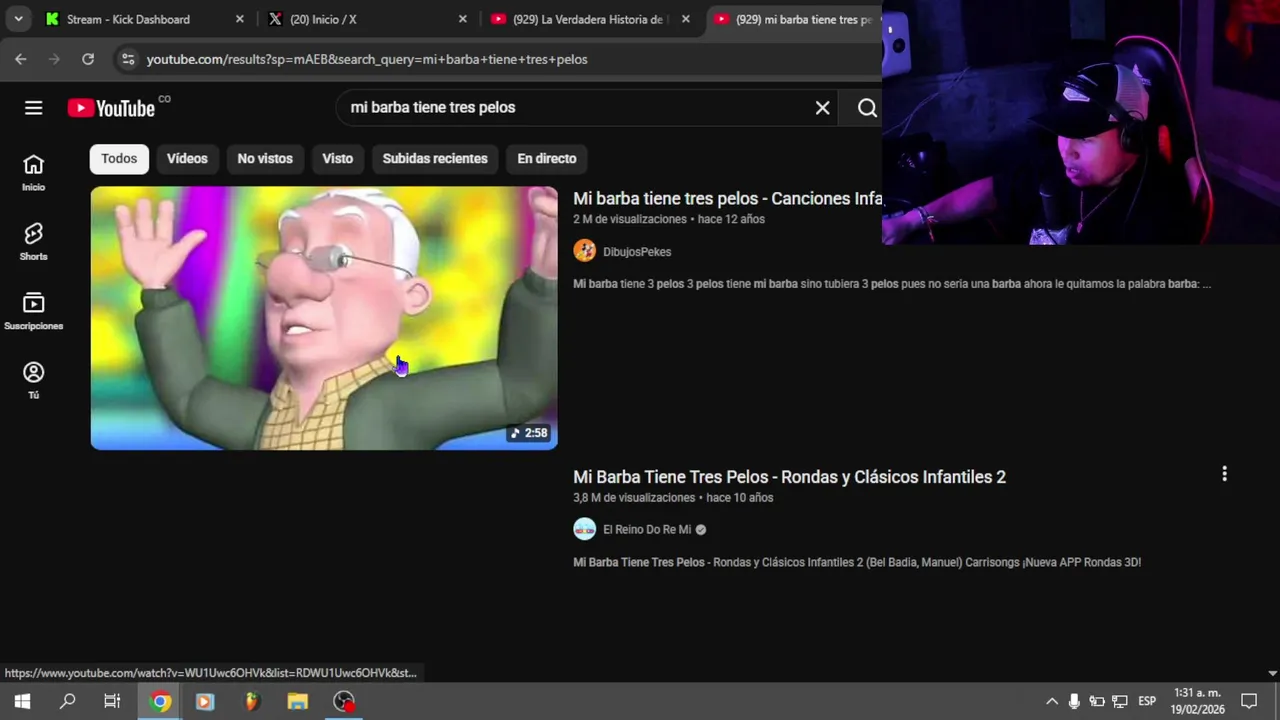Go to Inicio in the sidebar
The image size is (1280, 720).
[x=33, y=173]
